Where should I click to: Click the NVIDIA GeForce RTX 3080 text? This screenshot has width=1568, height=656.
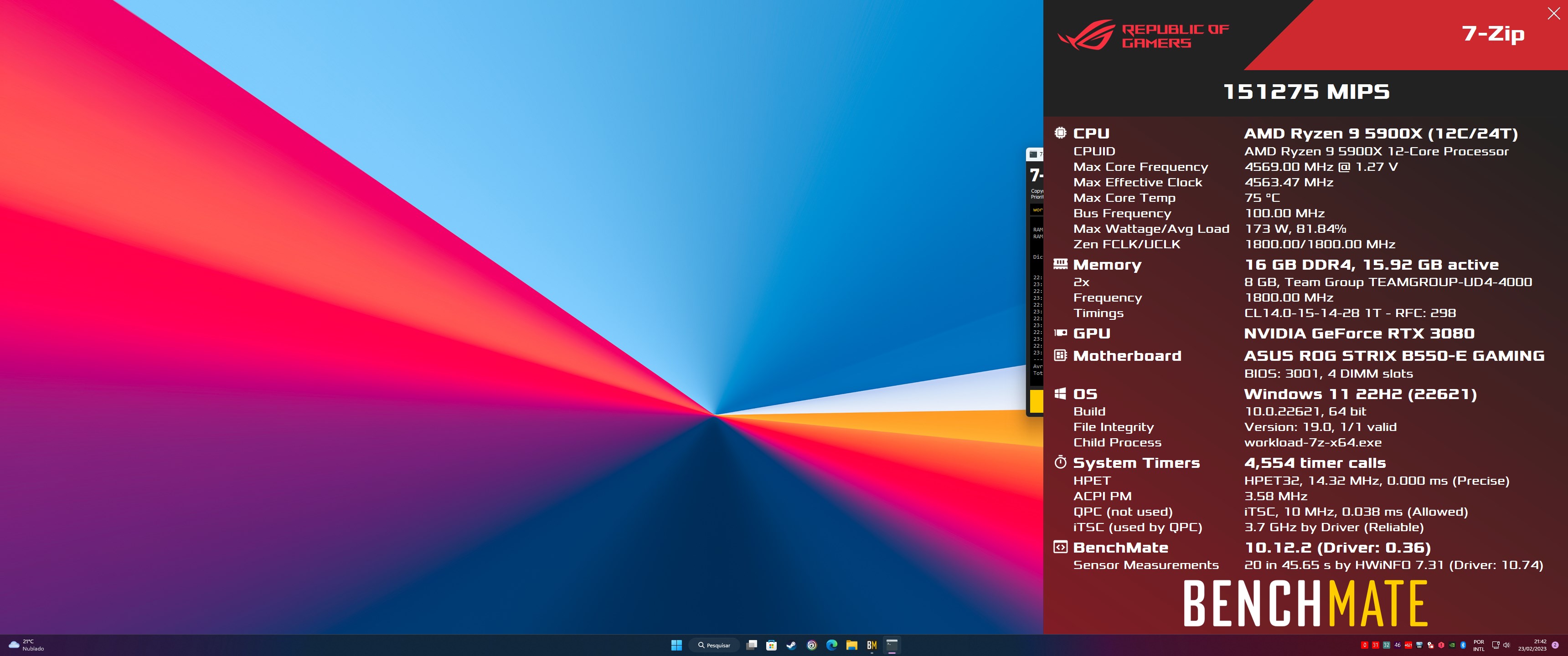pos(1359,333)
